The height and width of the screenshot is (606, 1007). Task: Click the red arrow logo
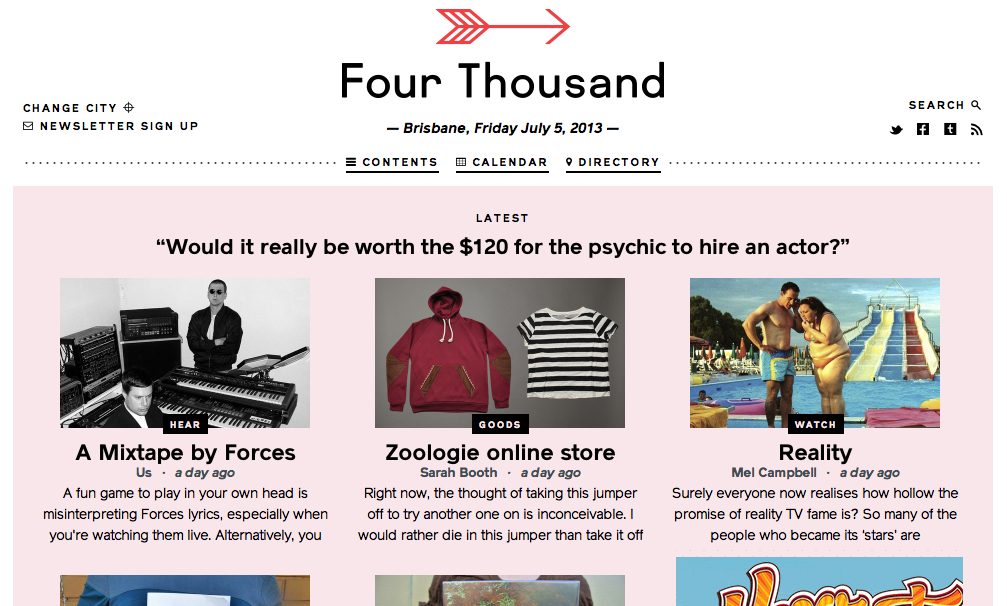click(x=502, y=26)
